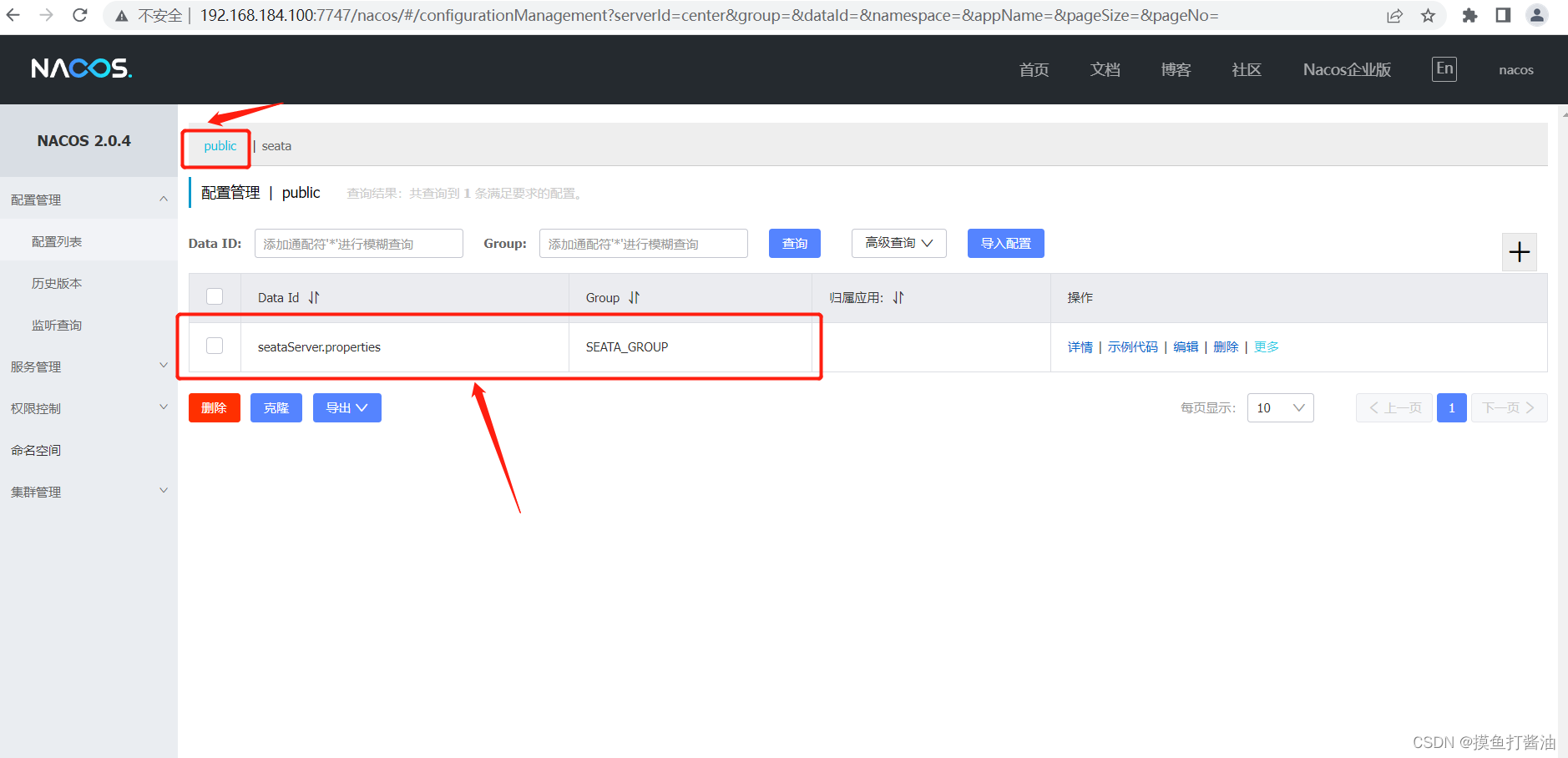Switch to the seata namespace tab
1568x758 pixels.
276,146
